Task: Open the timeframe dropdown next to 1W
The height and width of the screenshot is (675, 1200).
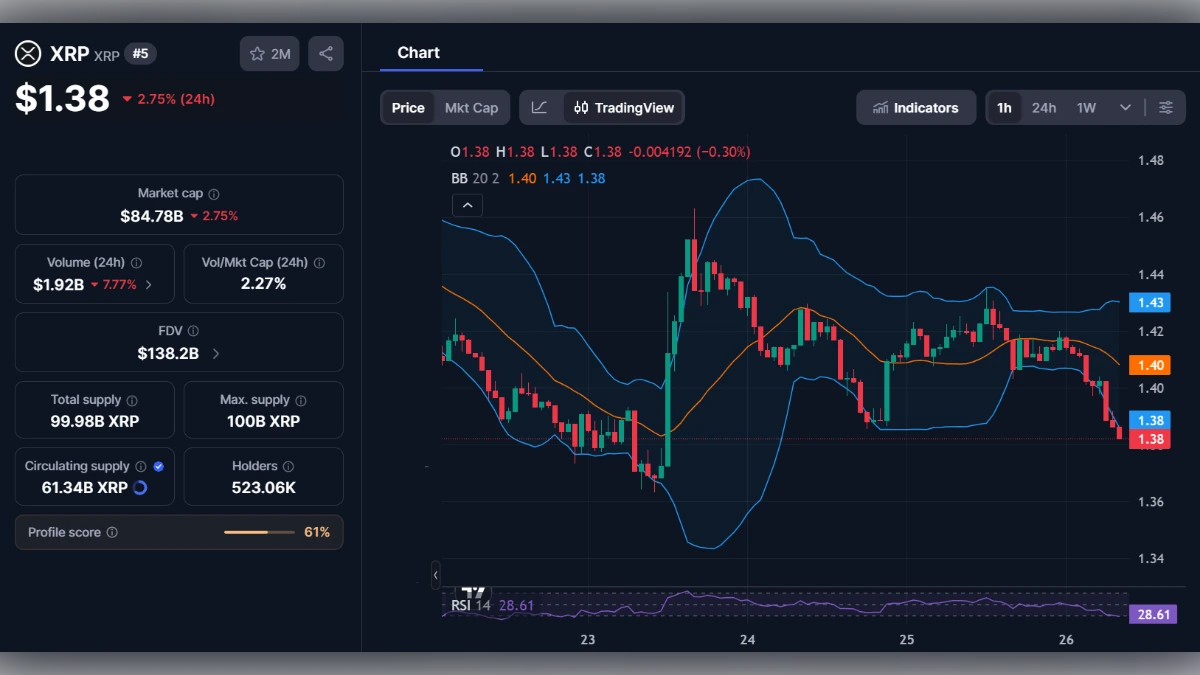Action: [1124, 107]
